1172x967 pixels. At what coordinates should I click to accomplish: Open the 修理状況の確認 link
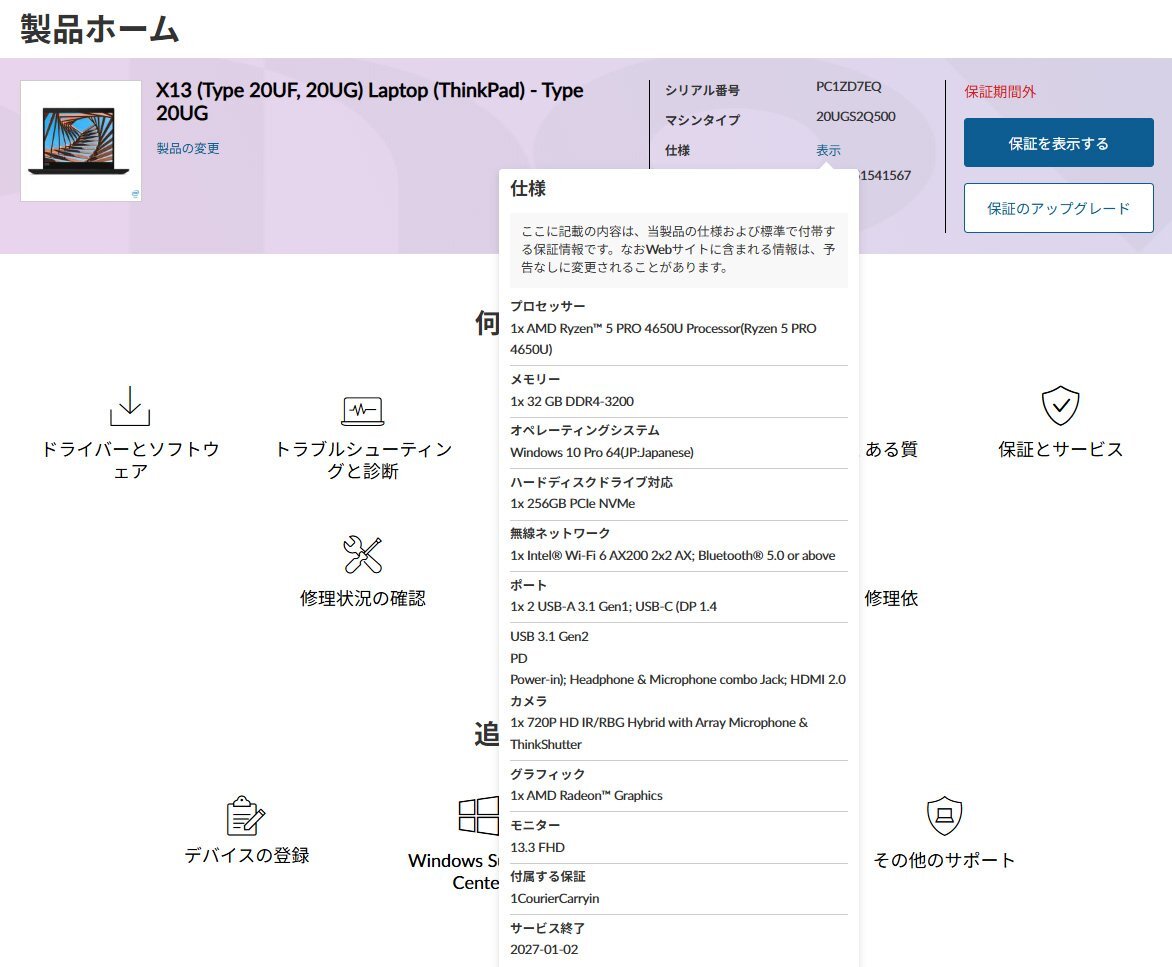pos(363,598)
